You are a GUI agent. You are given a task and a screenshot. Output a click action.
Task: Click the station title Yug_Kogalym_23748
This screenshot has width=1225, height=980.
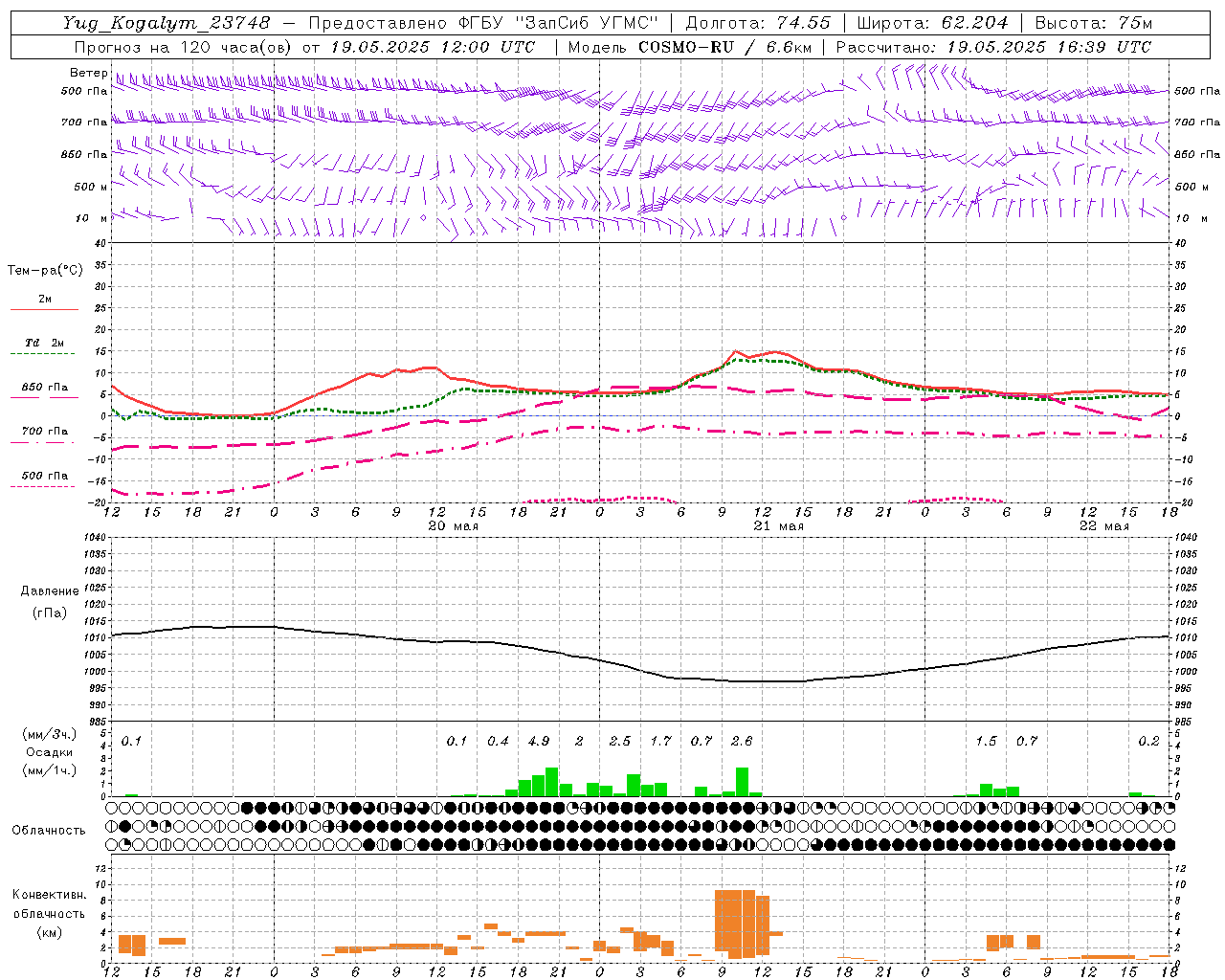coord(167,23)
